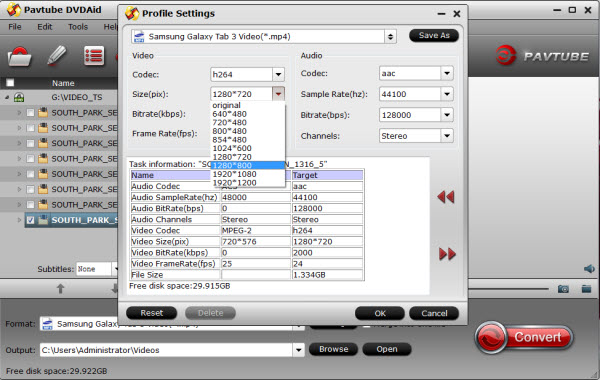600x380 pixels.
Task: Check the first SOUTH_PARK_SE title checkbox
Action: pos(31,113)
